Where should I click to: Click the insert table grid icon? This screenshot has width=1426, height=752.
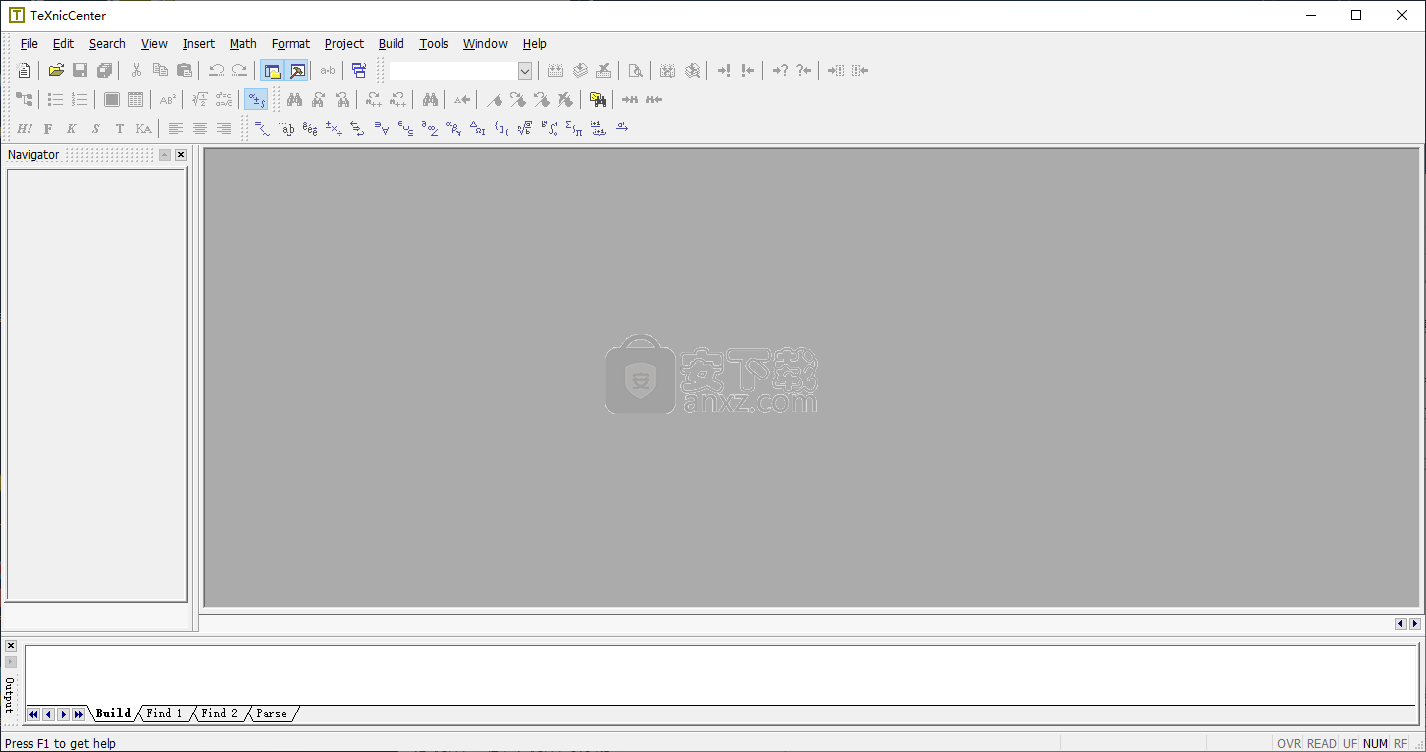(x=136, y=100)
